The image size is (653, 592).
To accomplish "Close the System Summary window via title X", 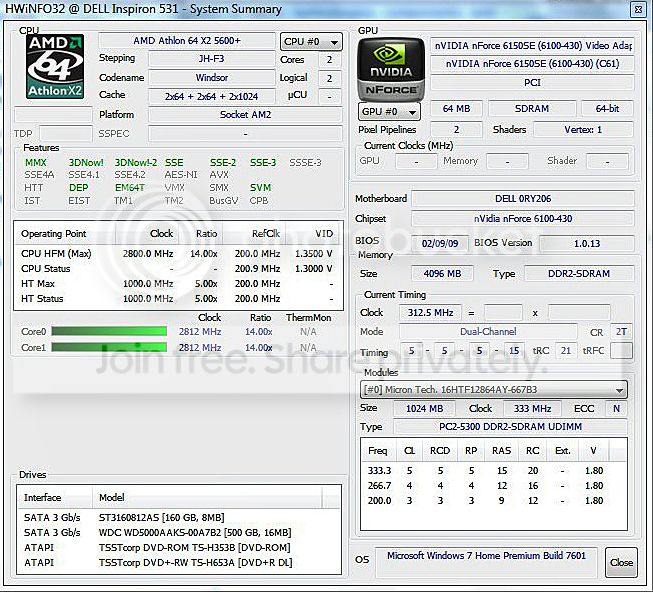I will 638,9.
